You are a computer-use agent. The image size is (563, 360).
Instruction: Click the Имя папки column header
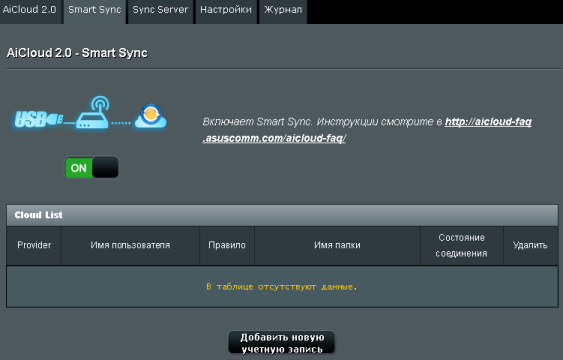coord(337,246)
